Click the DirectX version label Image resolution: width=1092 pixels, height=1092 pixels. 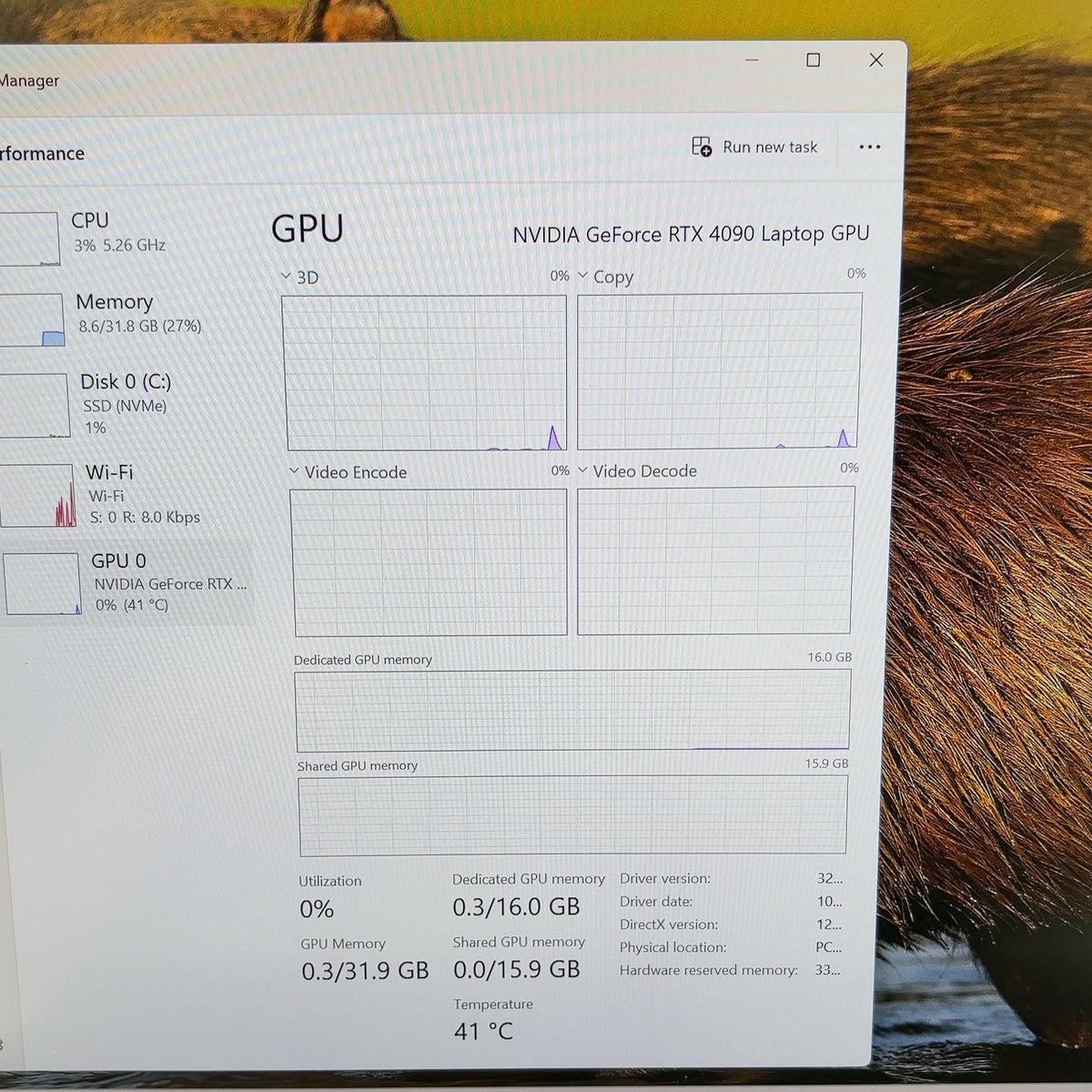[x=669, y=924]
